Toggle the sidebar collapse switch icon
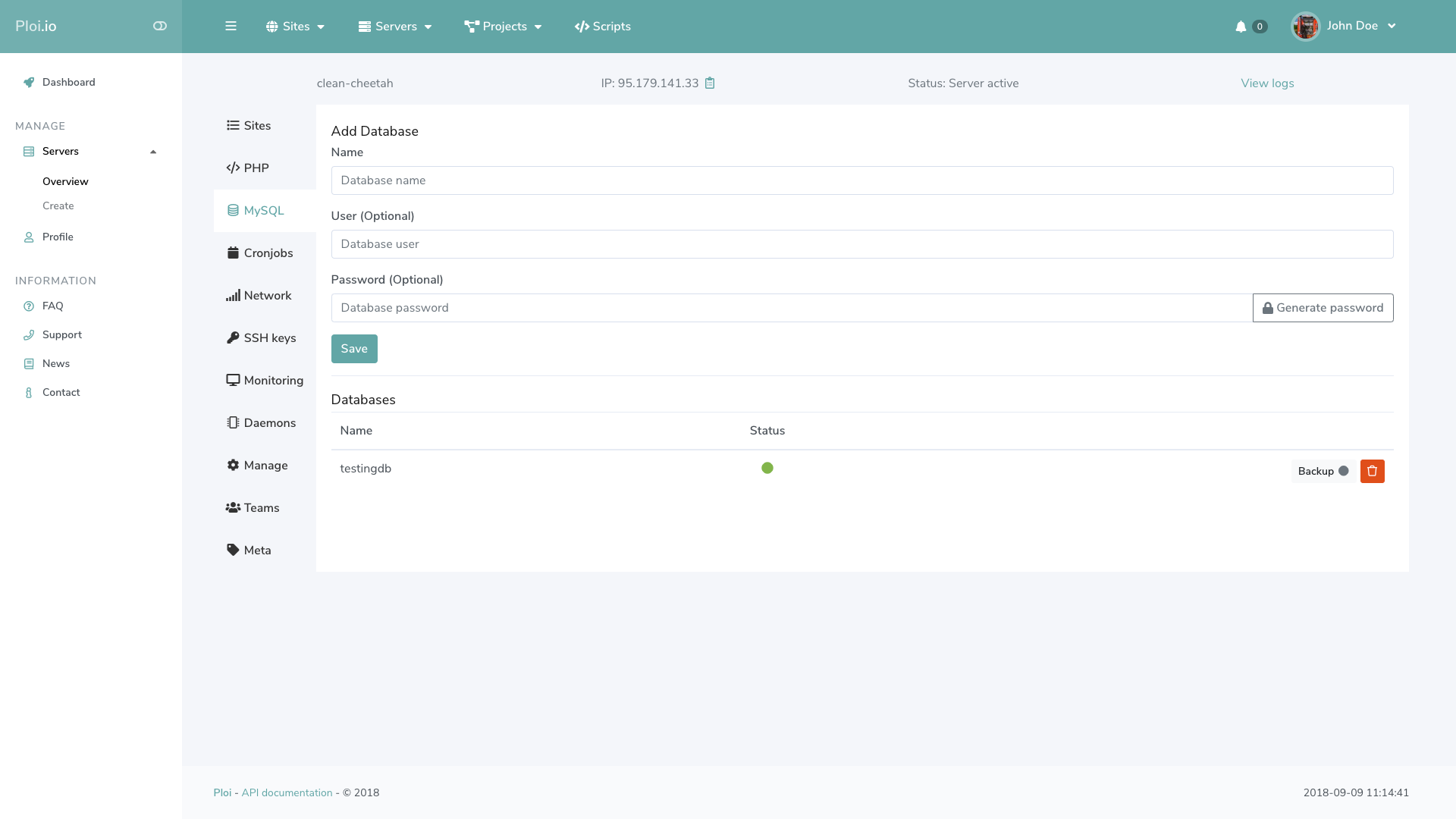This screenshot has width=1456, height=819. [159, 26]
